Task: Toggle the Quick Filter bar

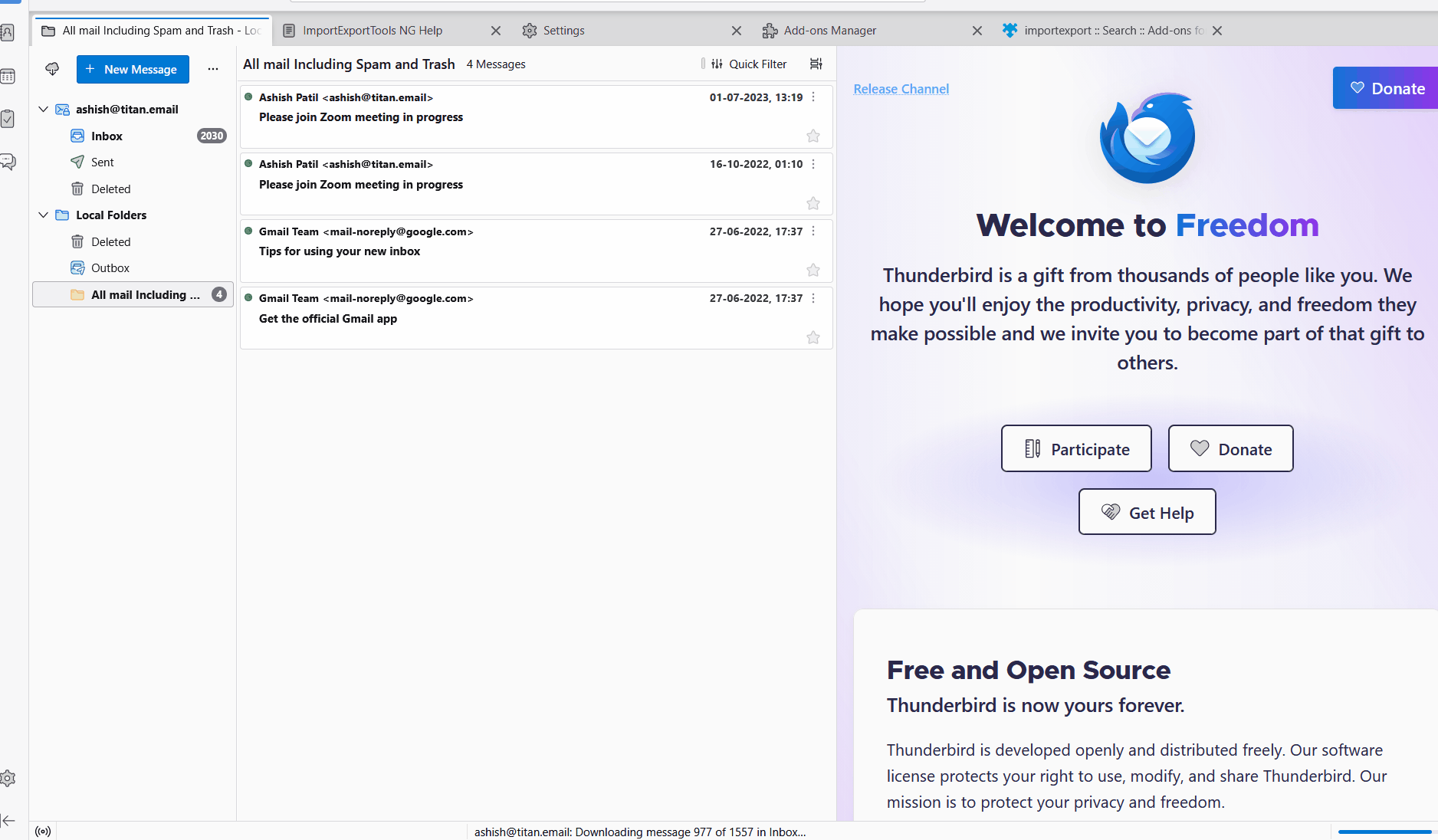Action: click(748, 64)
